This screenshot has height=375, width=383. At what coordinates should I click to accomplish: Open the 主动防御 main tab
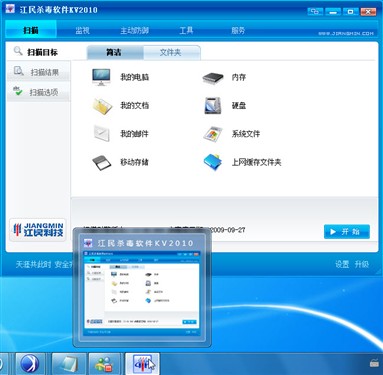point(134,31)
